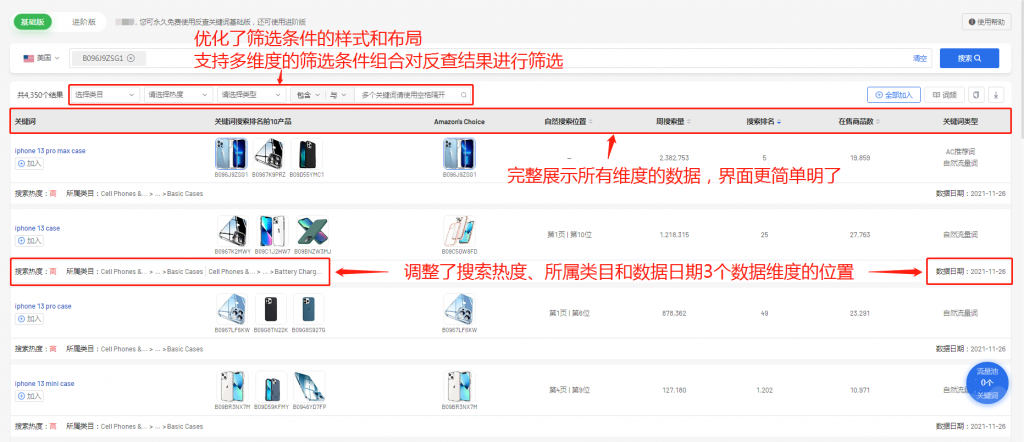Image resolution: width=1024 pixels, height=442 pixels.
Task: Click product thumbnail B09G8S927G
Action: (x=308, y=309)
